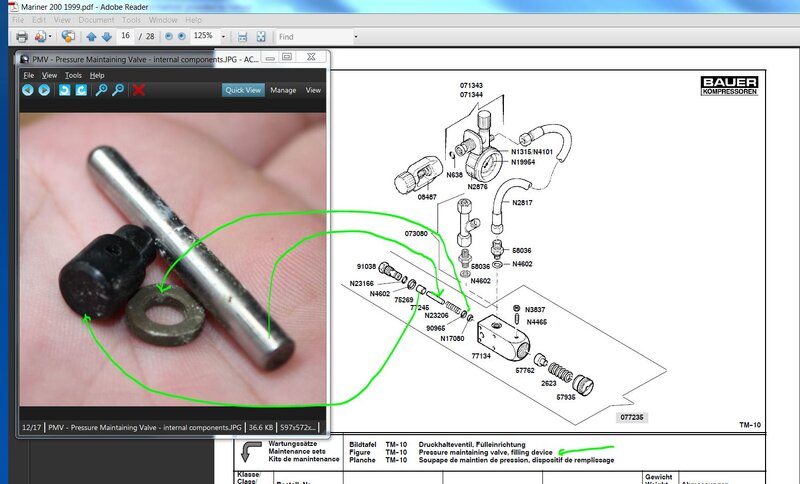Click the fit full page icon
The height and width of the screenshot is (484, 800).
click(260, 37)
